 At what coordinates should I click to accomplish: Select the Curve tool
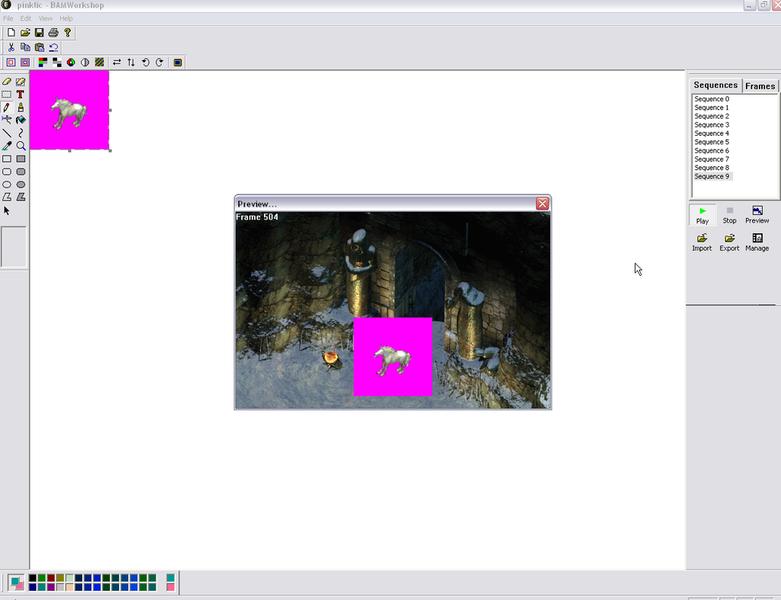point(20,133)
